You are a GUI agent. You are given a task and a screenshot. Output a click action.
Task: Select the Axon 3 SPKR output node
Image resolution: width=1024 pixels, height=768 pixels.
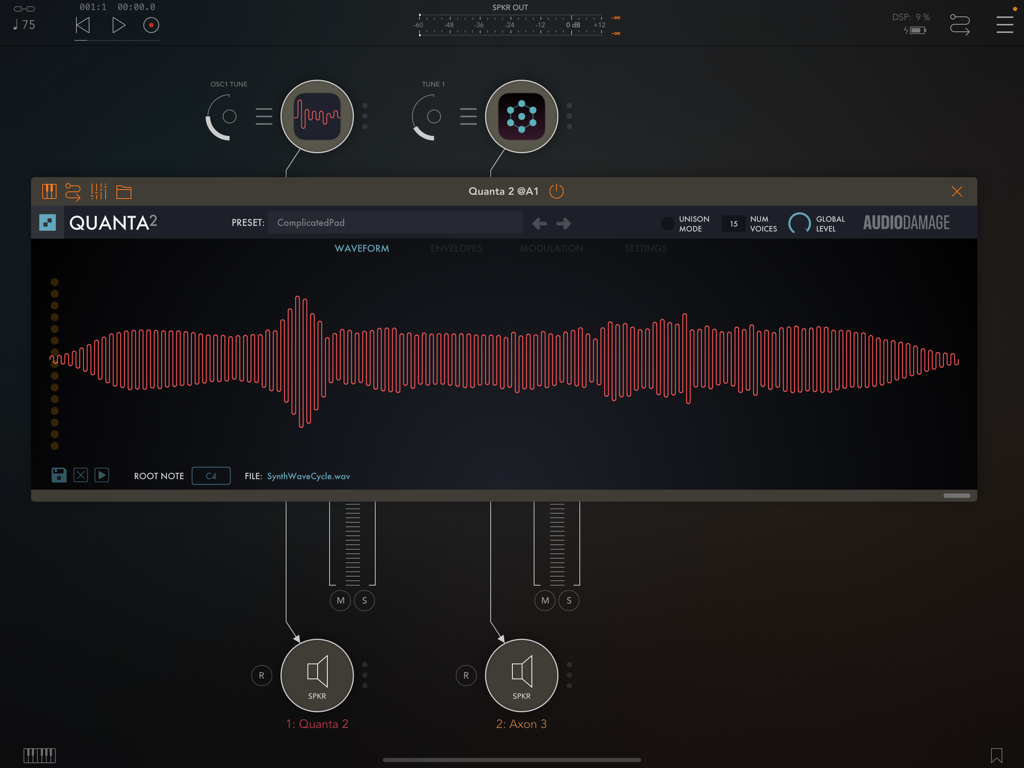[521, 675]
